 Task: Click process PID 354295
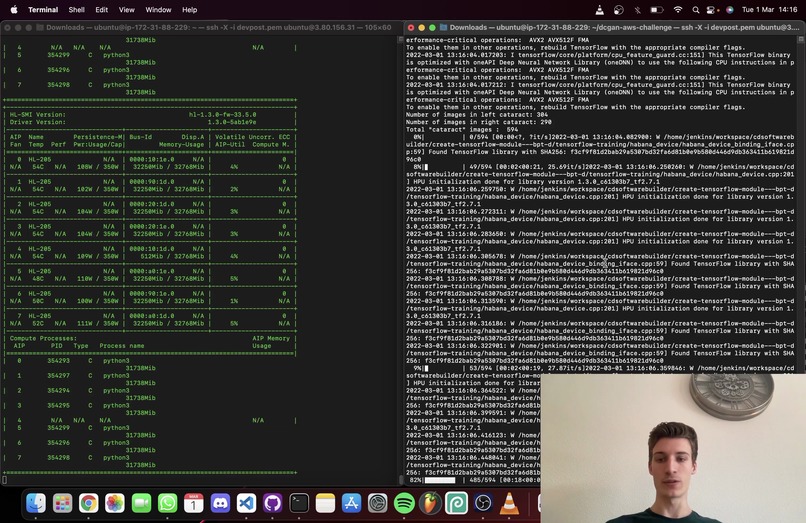tap(58, 406)
